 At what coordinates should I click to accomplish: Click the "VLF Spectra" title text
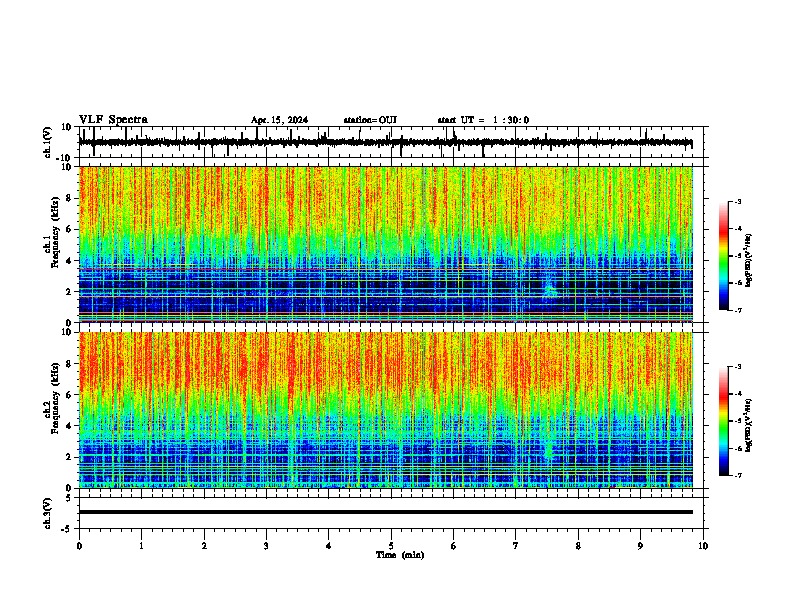pyautogui.click(x=113, y=120)
